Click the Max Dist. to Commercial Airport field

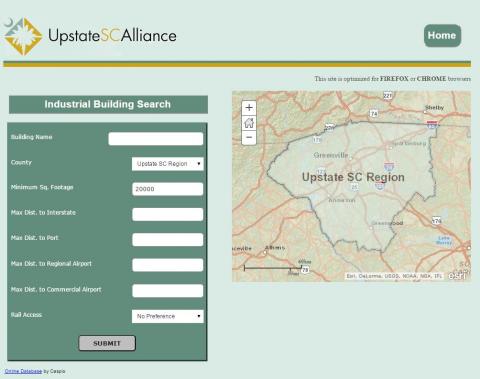click(x=168, y=291)
